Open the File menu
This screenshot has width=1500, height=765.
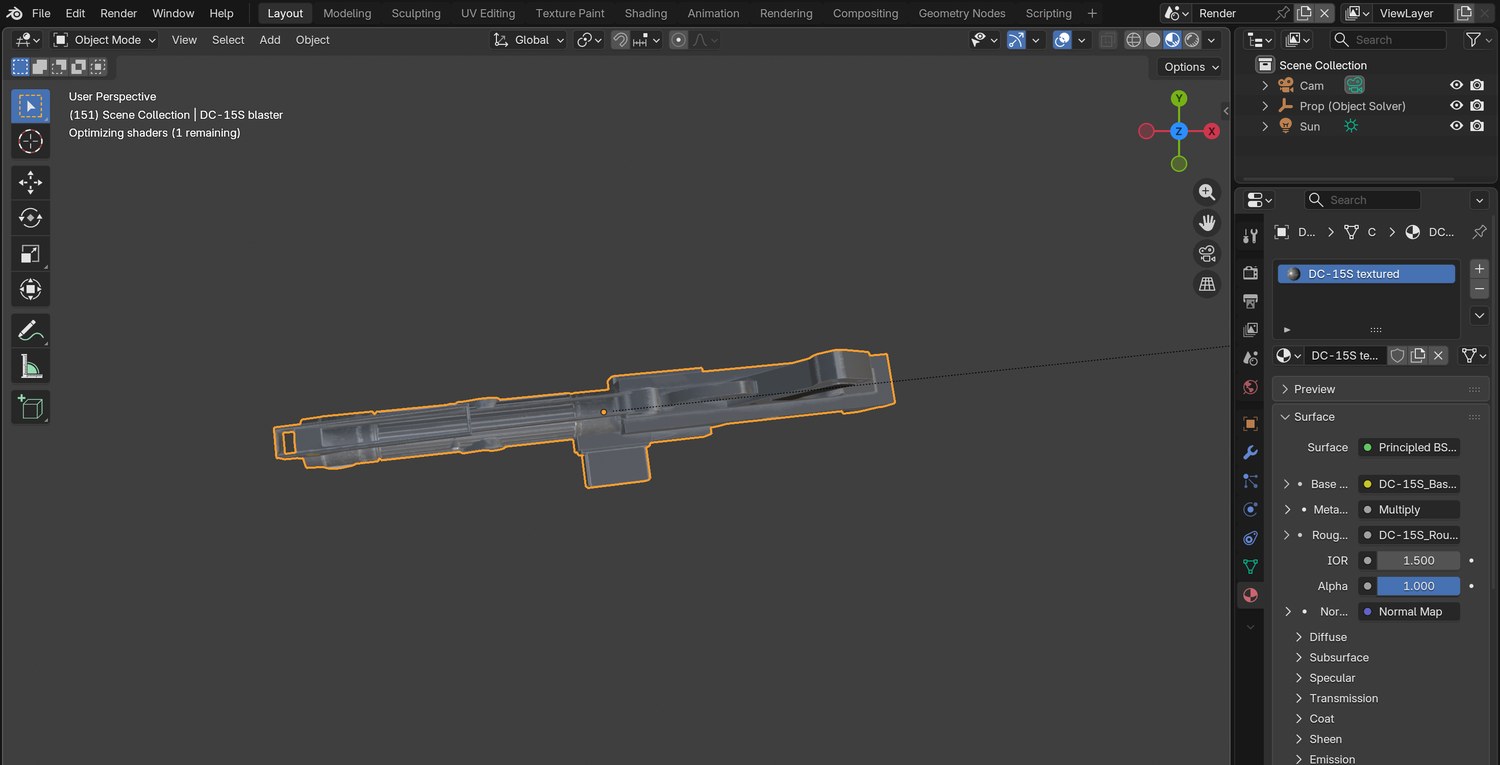[41, 13]
